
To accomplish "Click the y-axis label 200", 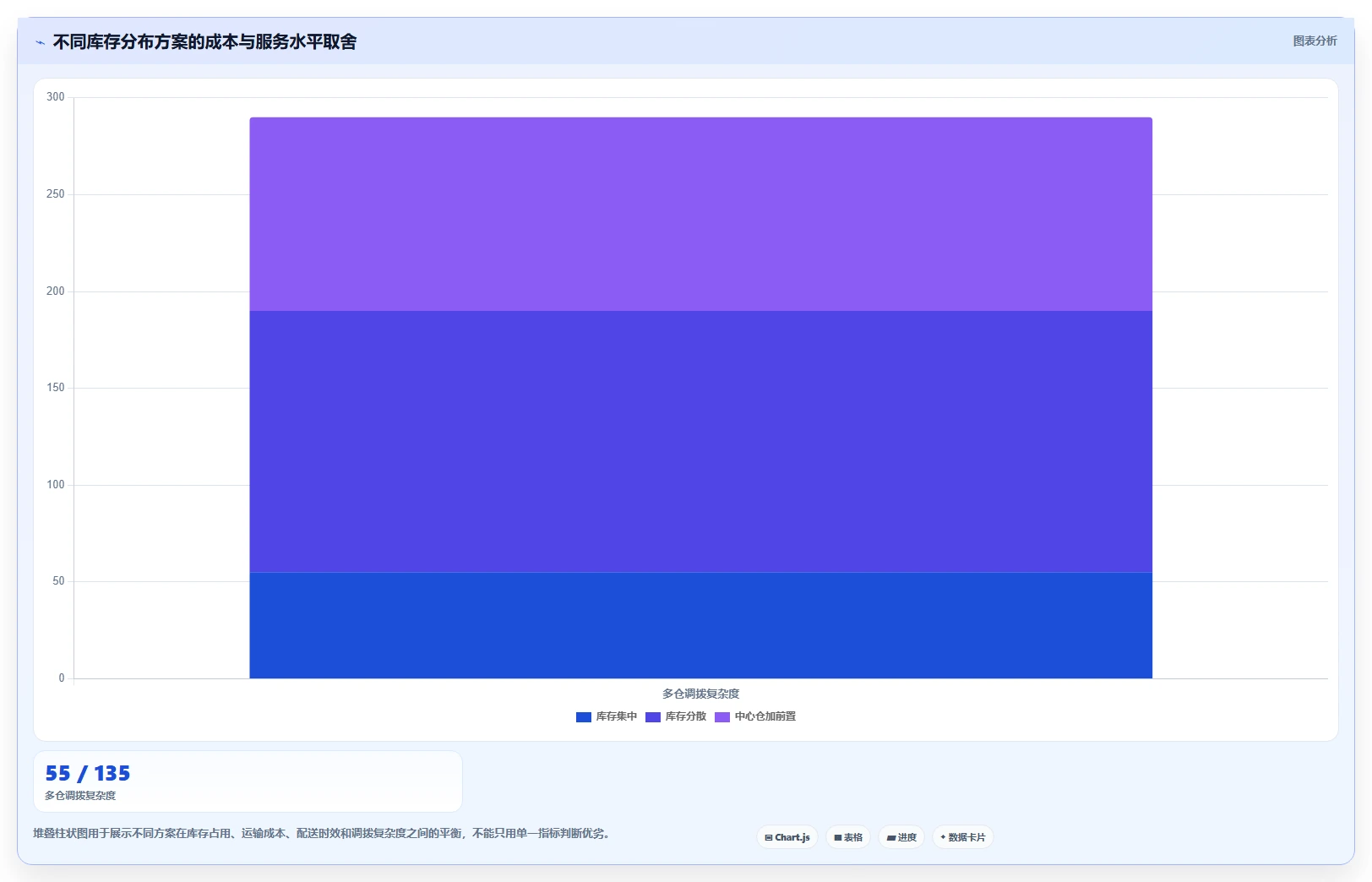I will [55, 291].
